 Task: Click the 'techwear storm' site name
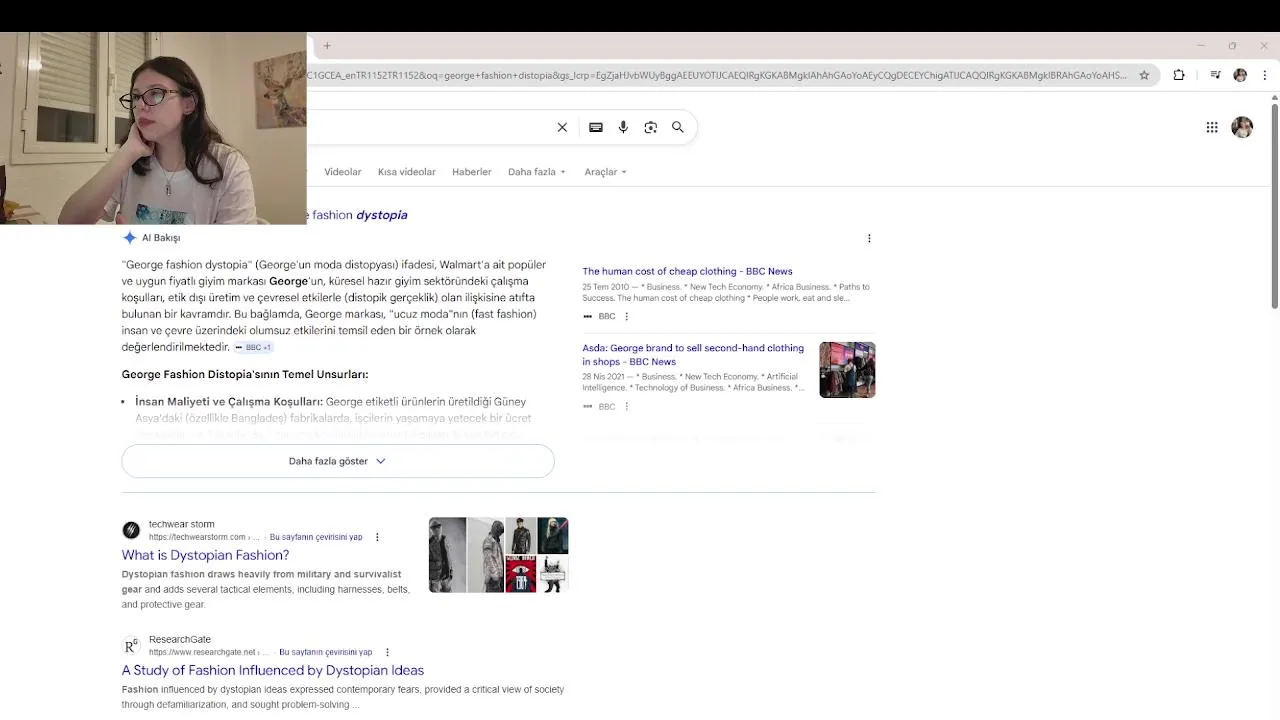pyautogui.click(x=182, y=524)
